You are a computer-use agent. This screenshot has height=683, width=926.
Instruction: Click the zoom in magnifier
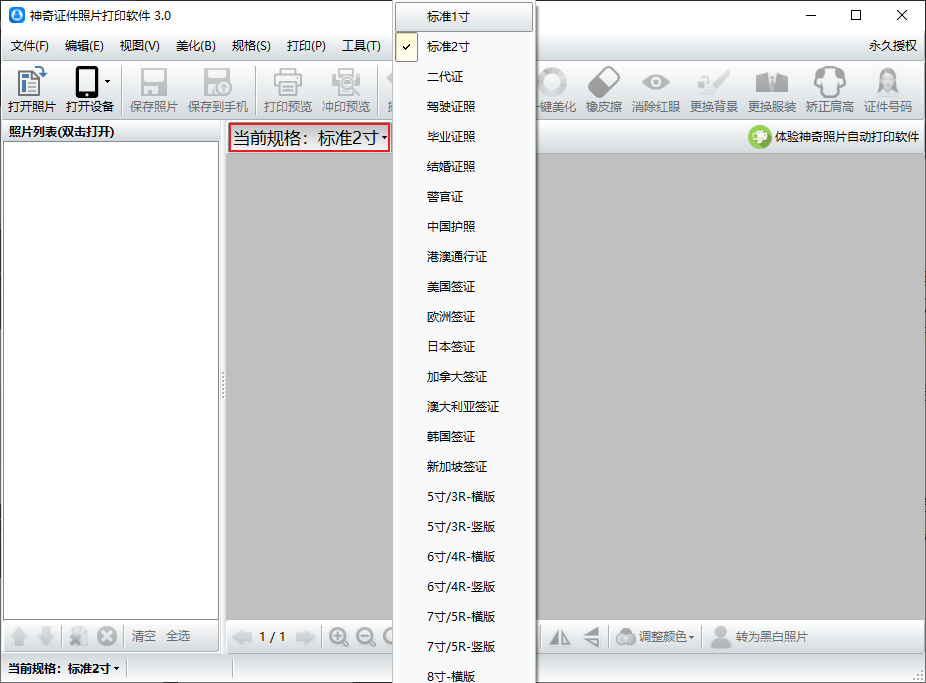(x=338, y=637)
